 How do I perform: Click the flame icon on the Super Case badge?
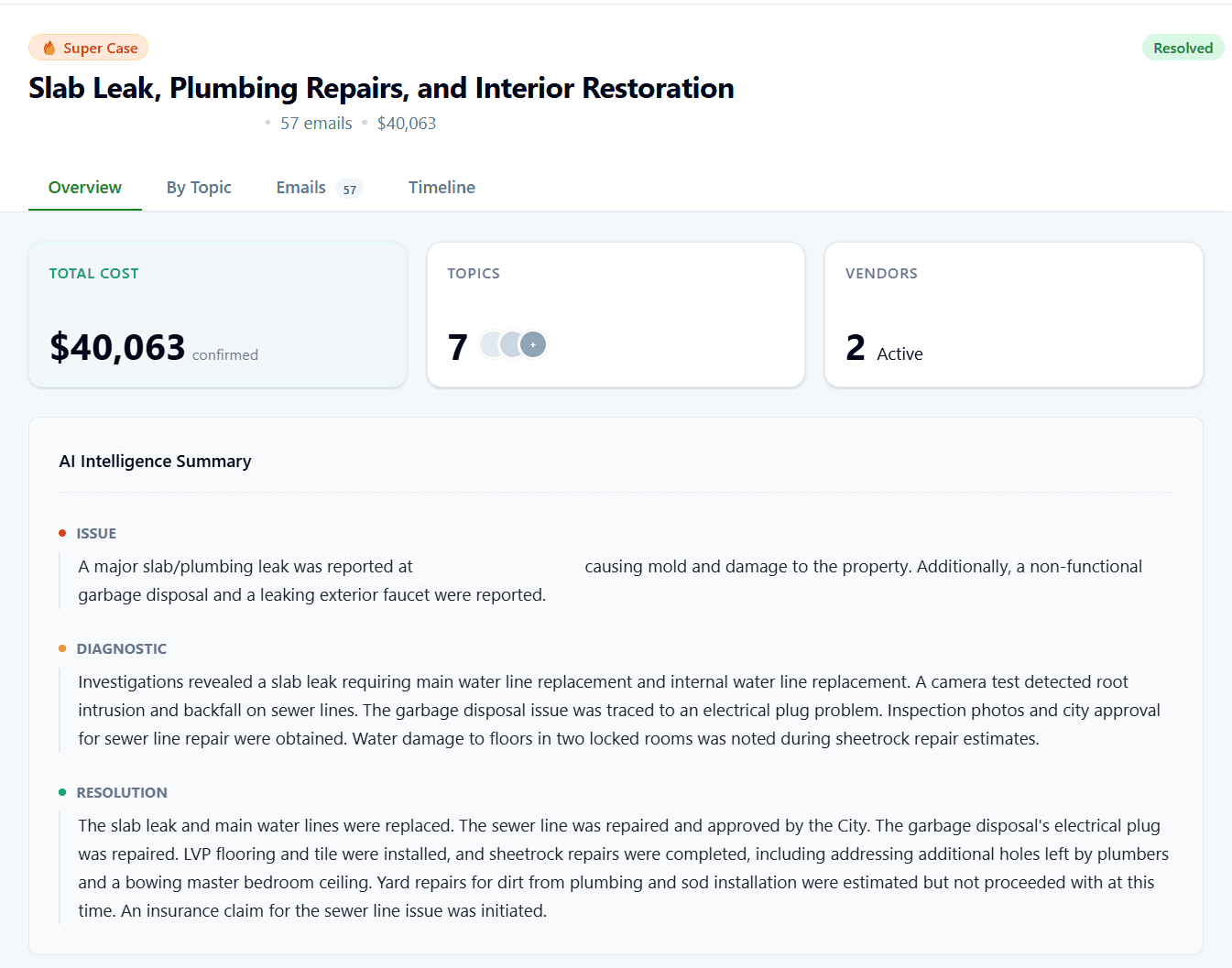(x=49, y=47)
